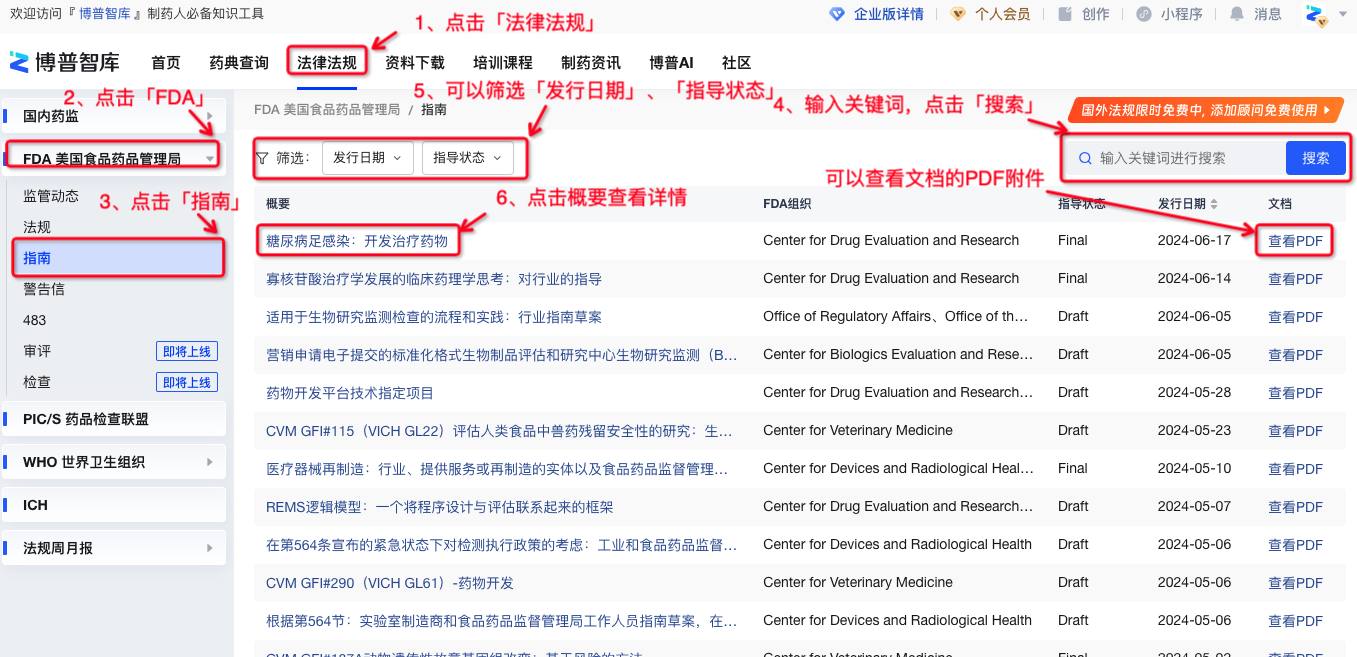Click 查看PDF for the 2024-05-07 row
1357x657 pixels.
point(1295,507)
